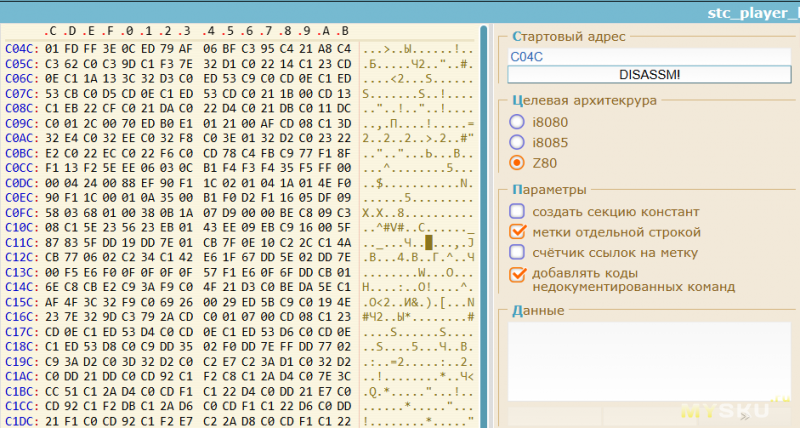This screenshot has width=800, height=428.
Task: Uncheck 'добавлять коды недокументированных команд' option
Action: pyautogui.click(x=517, y=274)
